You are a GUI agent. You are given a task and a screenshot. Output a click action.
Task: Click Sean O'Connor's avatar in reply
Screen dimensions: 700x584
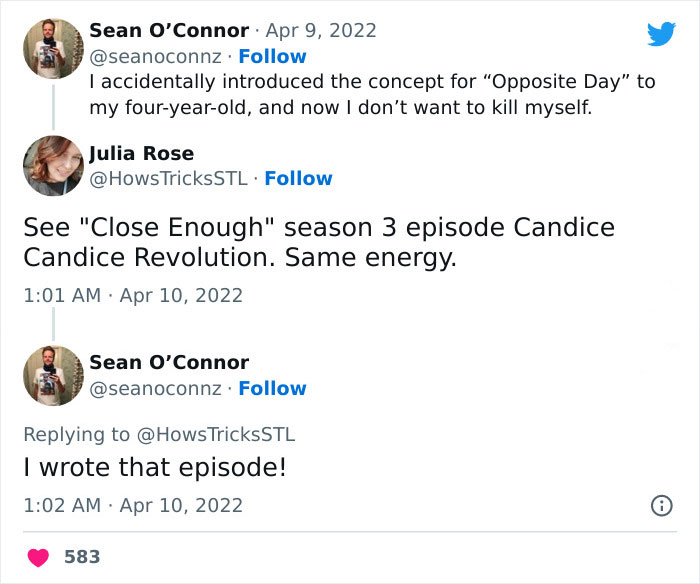tap(53, 375)
